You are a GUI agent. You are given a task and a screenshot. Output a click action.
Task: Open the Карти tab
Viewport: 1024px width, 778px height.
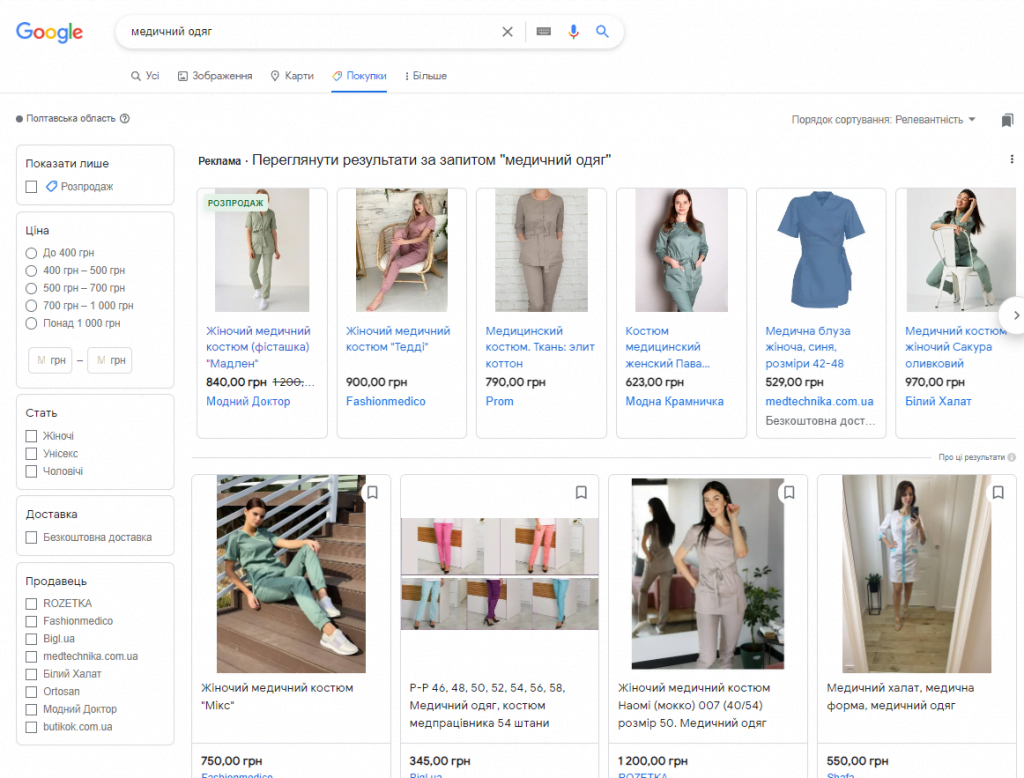coord(292,76)
